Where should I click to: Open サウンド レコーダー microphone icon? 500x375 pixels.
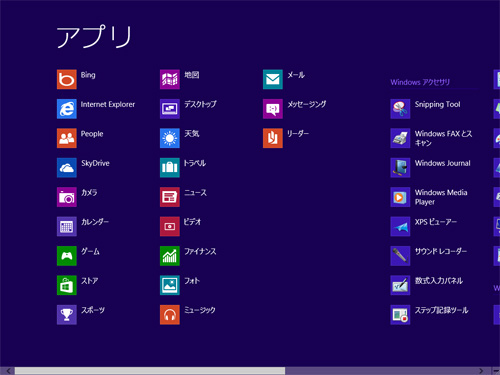pyautogui.click(x=400, y=256)
